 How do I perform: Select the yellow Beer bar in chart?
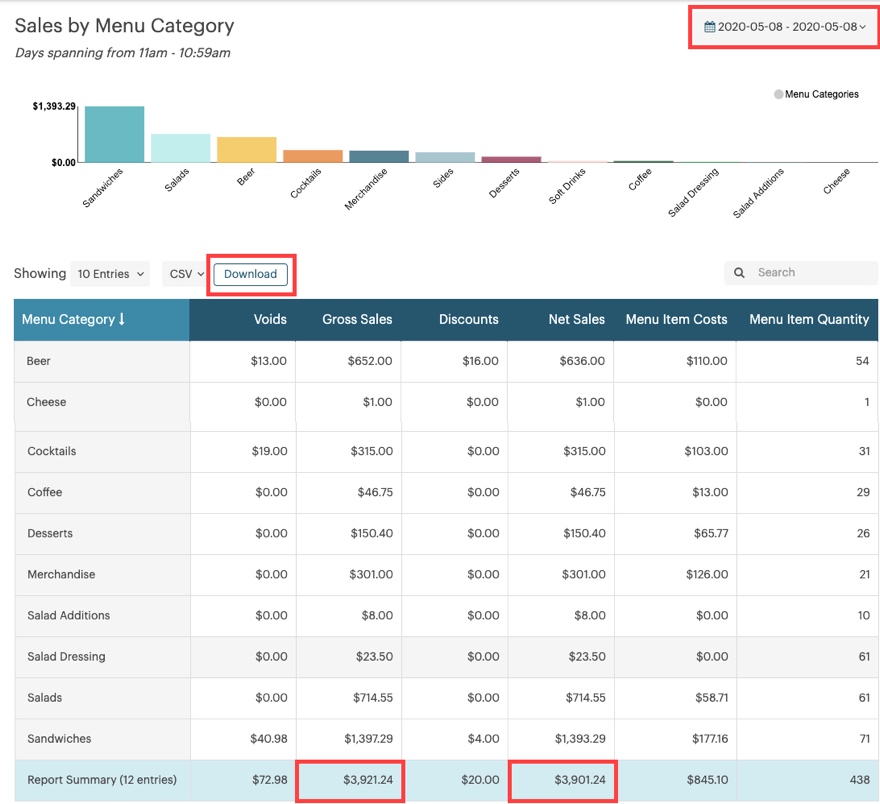246,150
